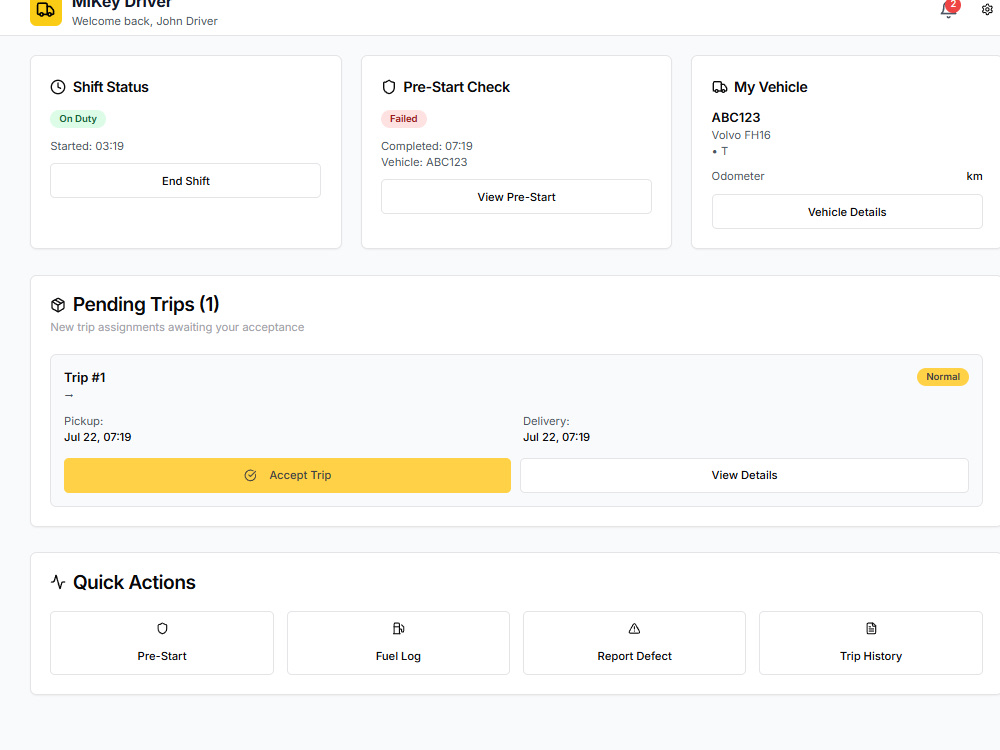Click 'Welcome back, John Driver' text
The image size is (1000, 750).
click(x=145, y=21)
